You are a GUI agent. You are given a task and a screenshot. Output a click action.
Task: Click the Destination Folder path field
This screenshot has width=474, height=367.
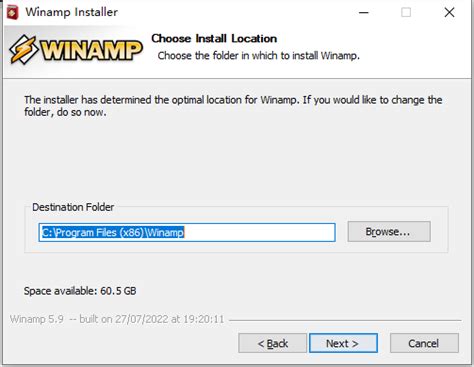click(x=187, y=232)
